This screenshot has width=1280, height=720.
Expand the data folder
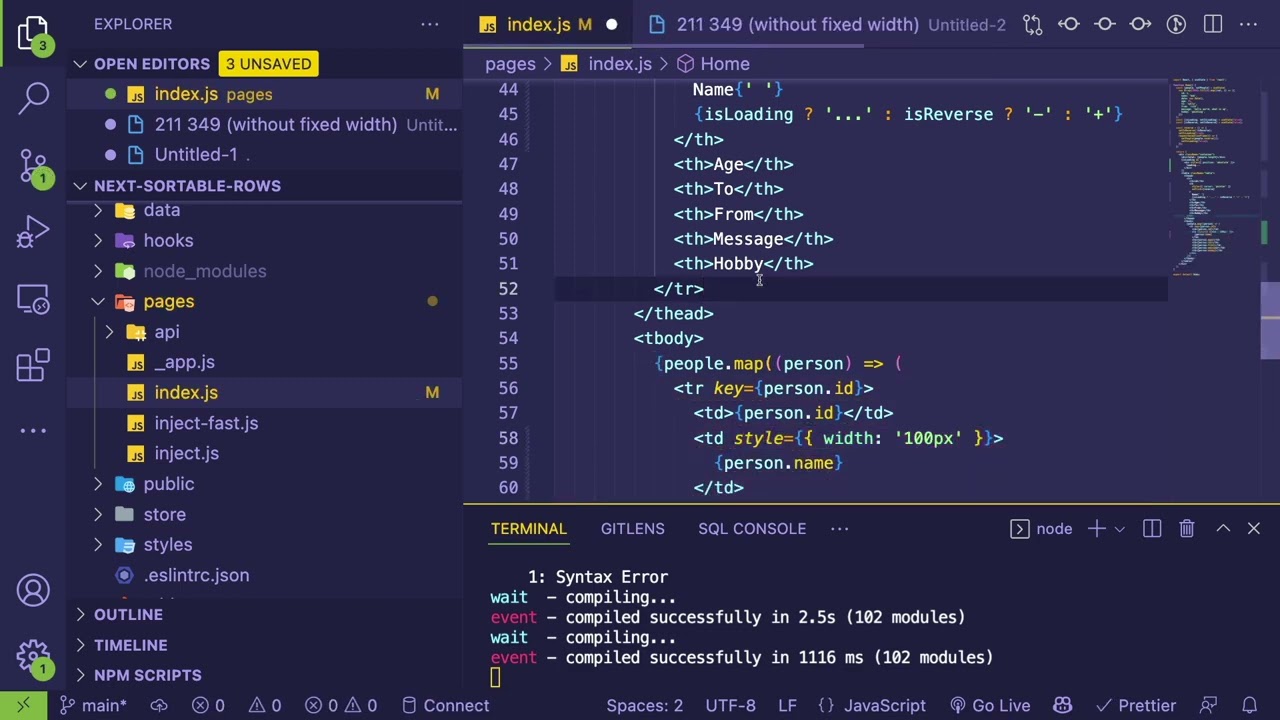pos(98,210)
